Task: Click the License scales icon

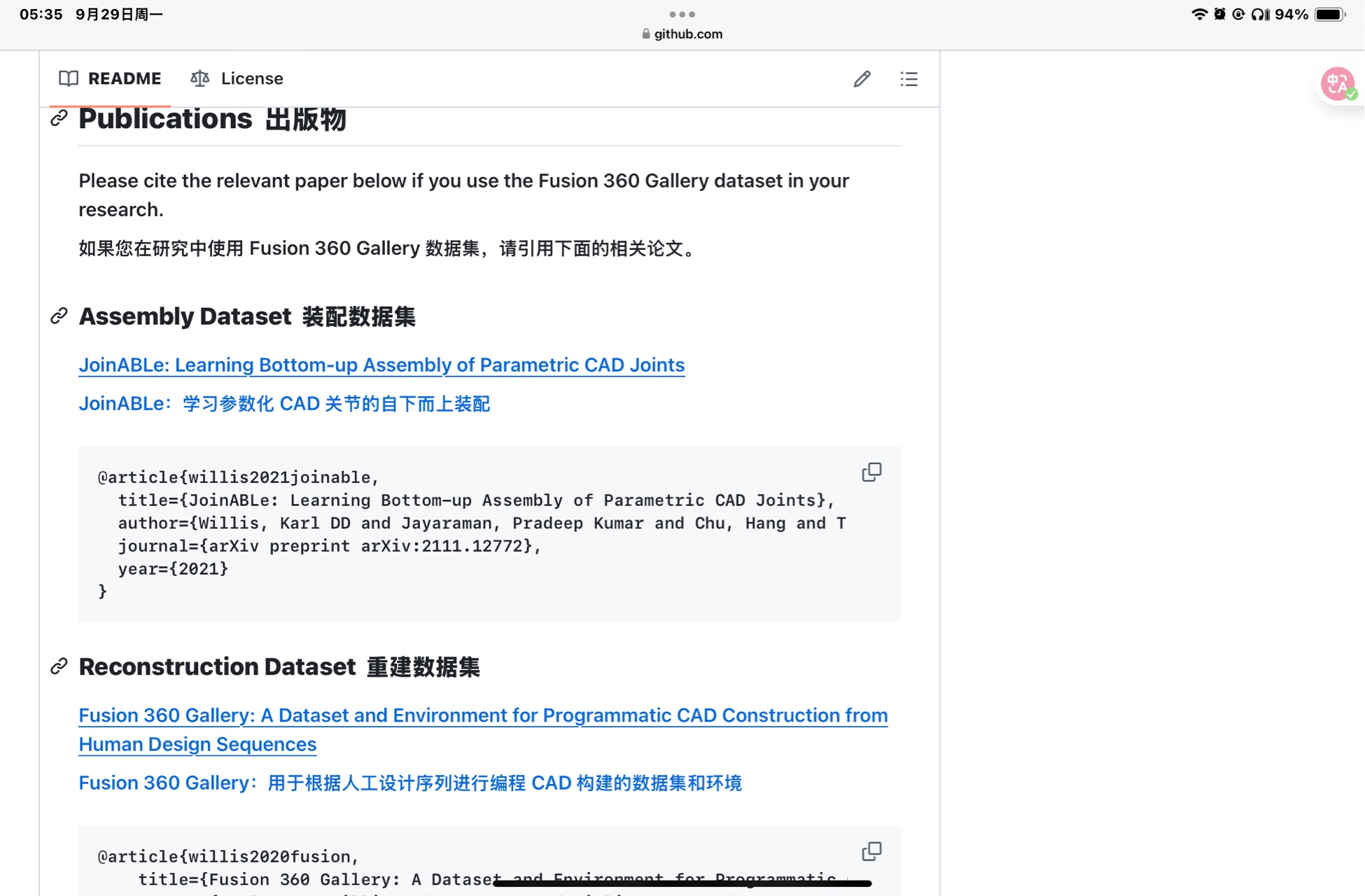Action: click(199, 78)
